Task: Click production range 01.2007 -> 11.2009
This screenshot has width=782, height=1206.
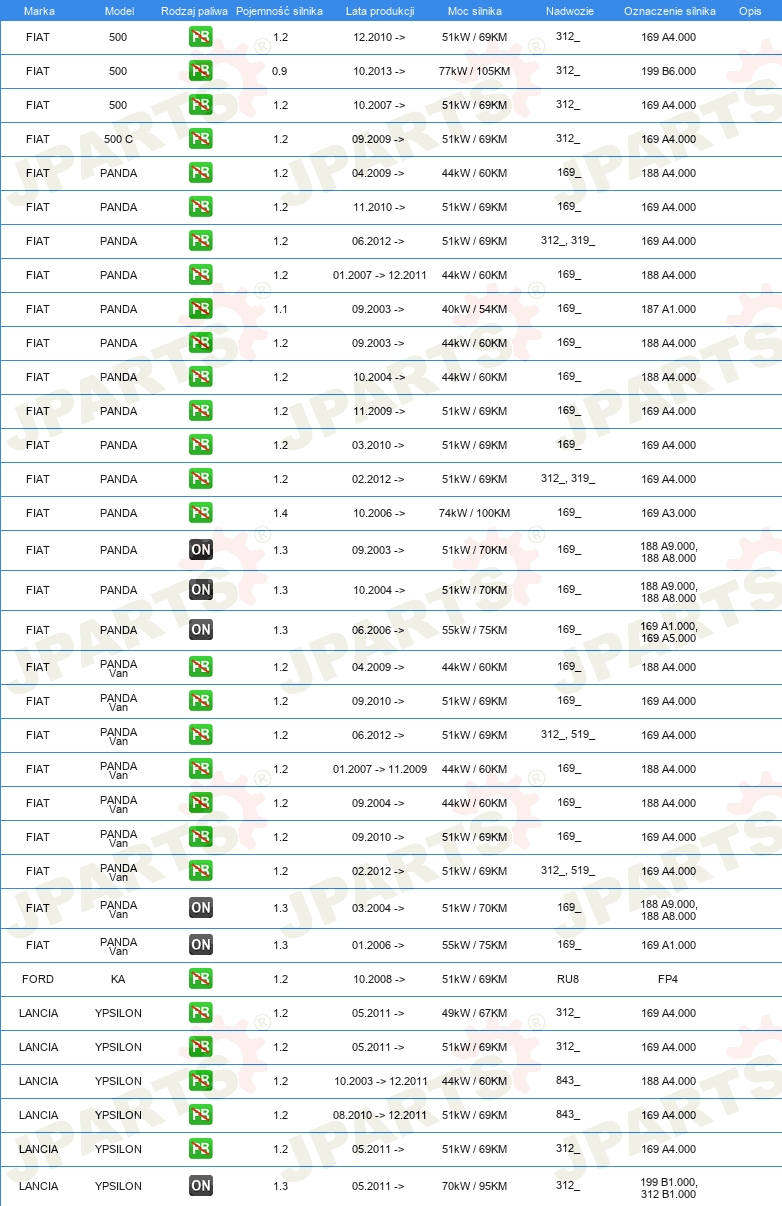Action: tap(380, 769)
